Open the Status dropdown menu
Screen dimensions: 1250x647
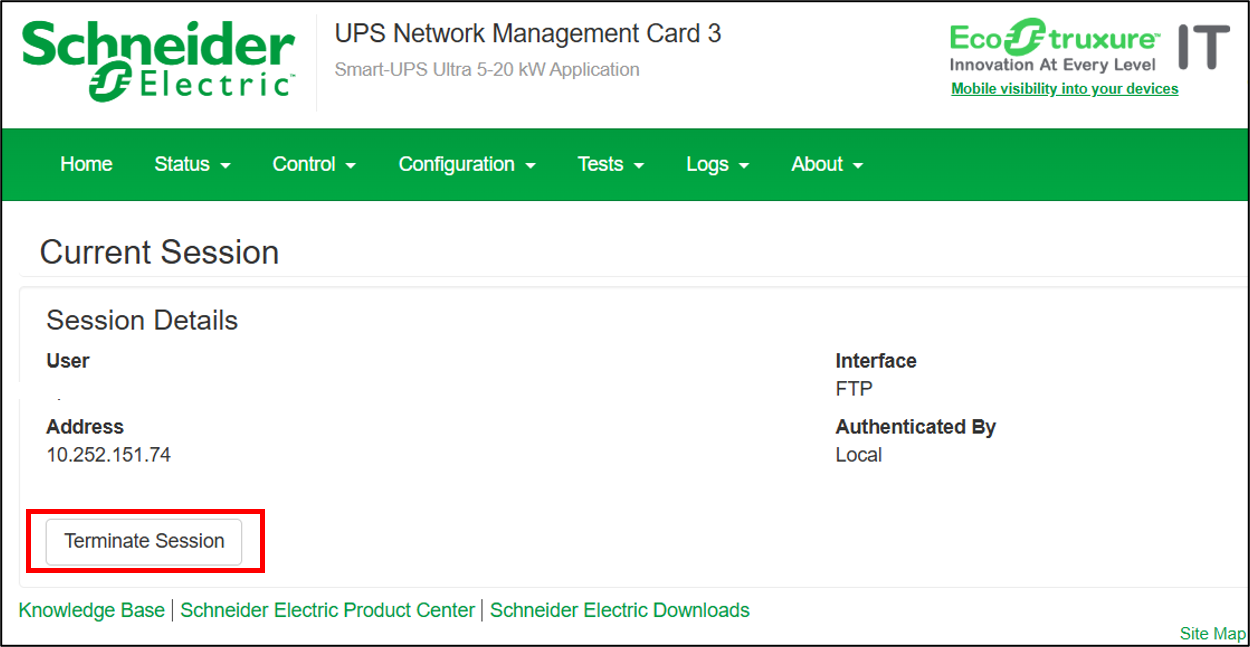click(x=192, y=164)
